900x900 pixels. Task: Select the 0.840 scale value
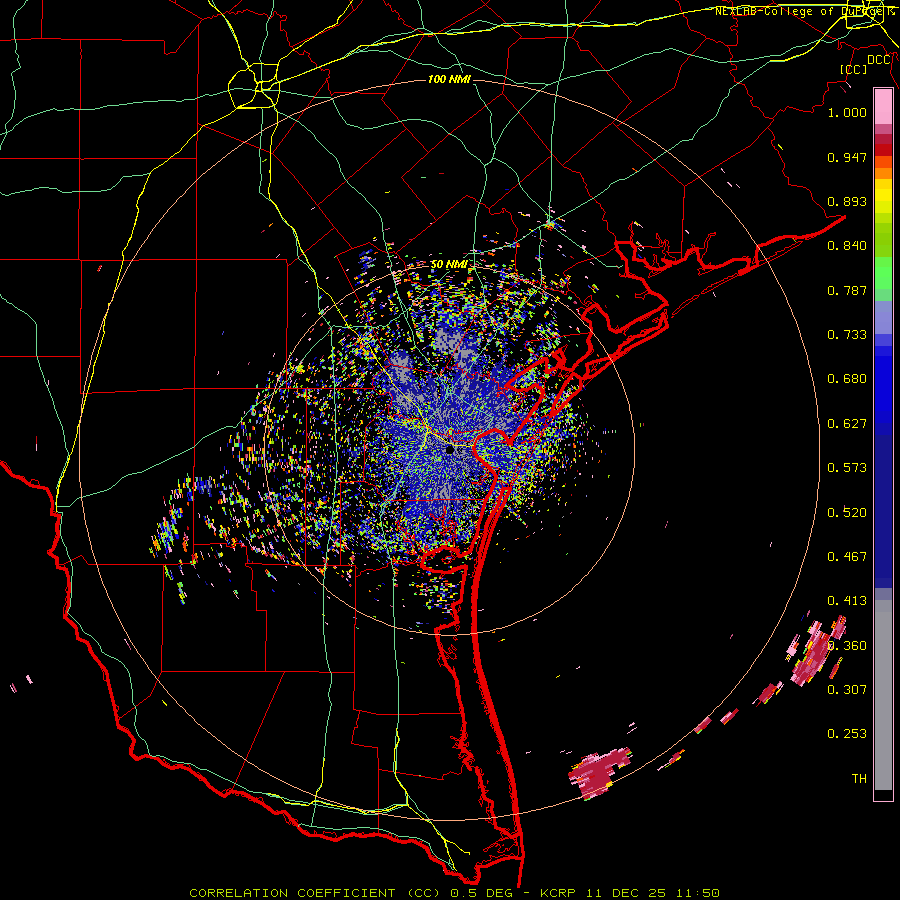847,246
